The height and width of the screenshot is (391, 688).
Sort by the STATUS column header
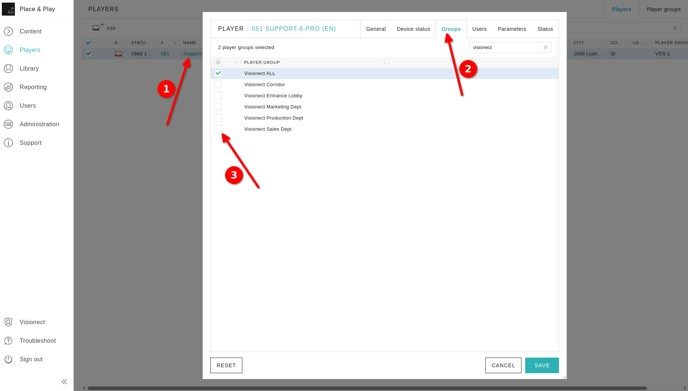pos(139,43)
